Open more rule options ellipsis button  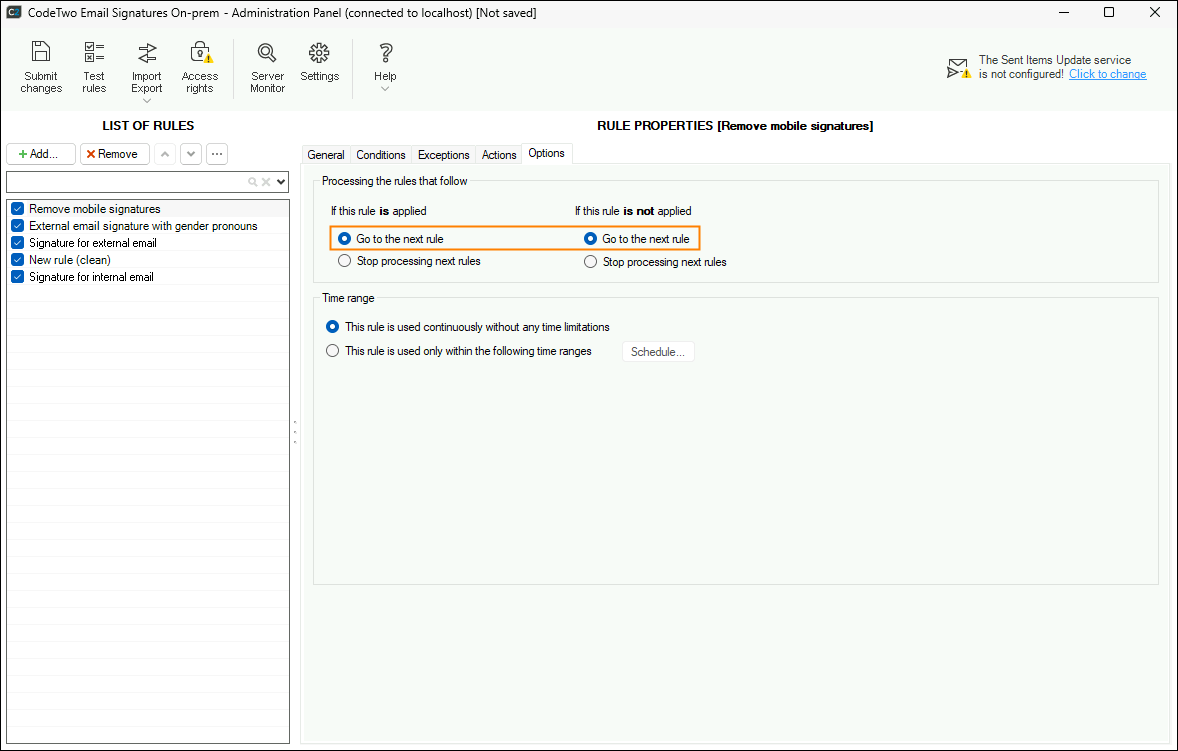click(217, 154)
